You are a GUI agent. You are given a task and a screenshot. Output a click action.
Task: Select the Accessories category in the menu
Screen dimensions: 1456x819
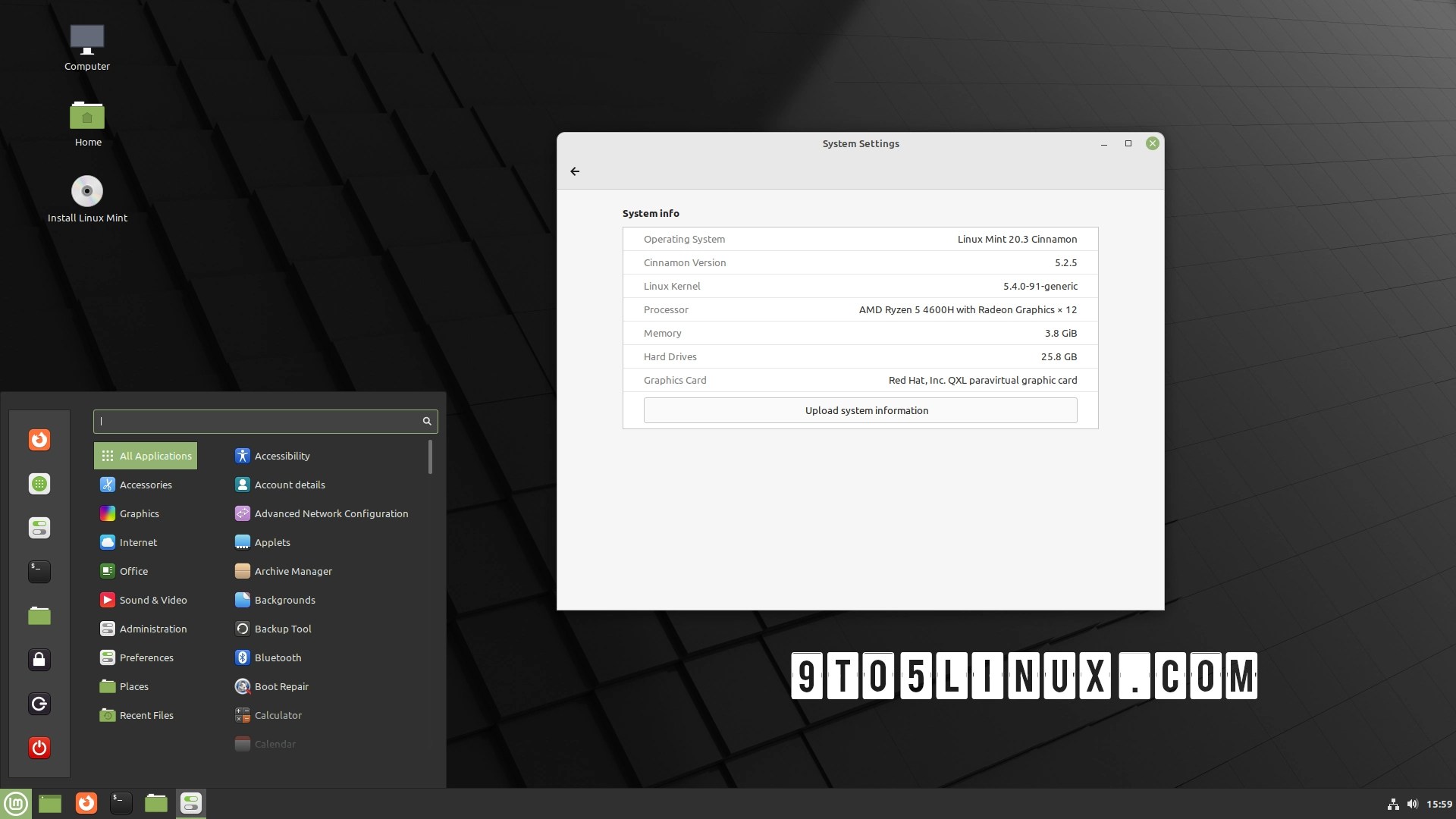tap(144, 485)
